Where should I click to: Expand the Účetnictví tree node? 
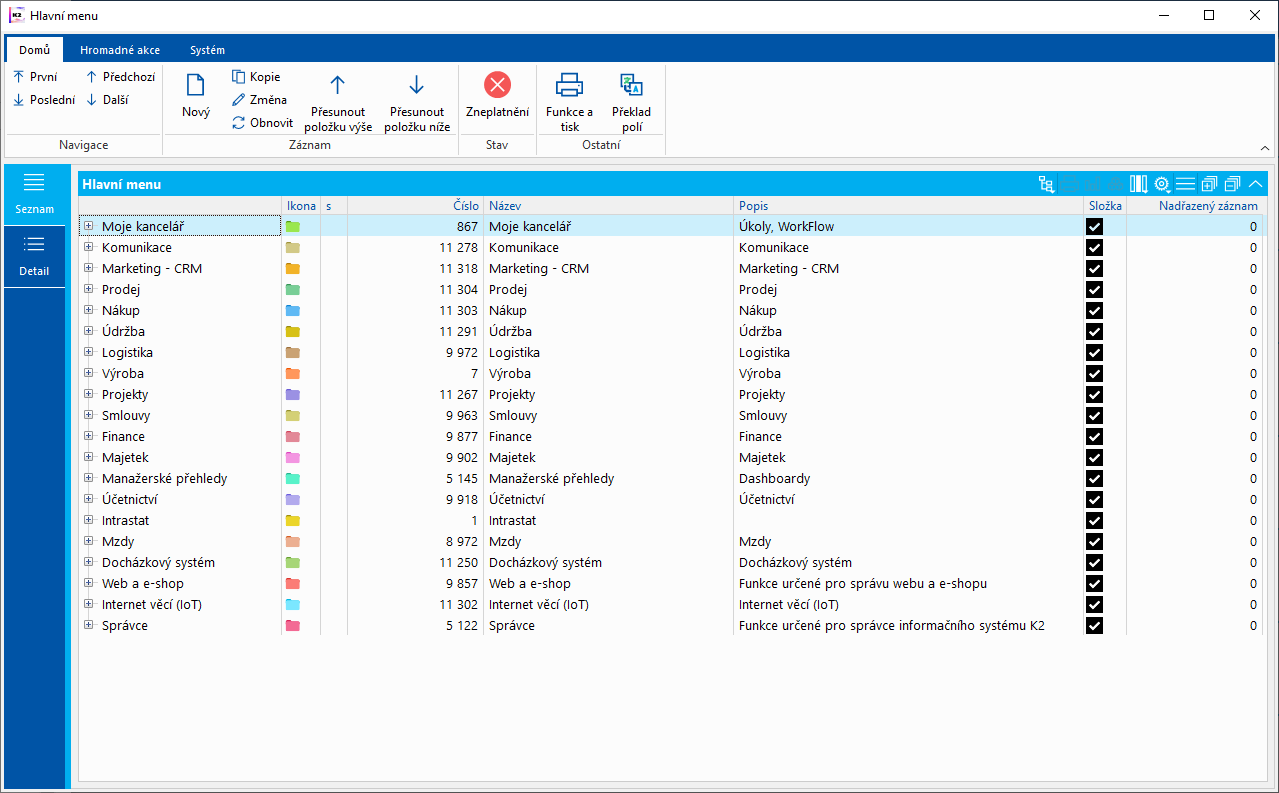click(89, 500)
